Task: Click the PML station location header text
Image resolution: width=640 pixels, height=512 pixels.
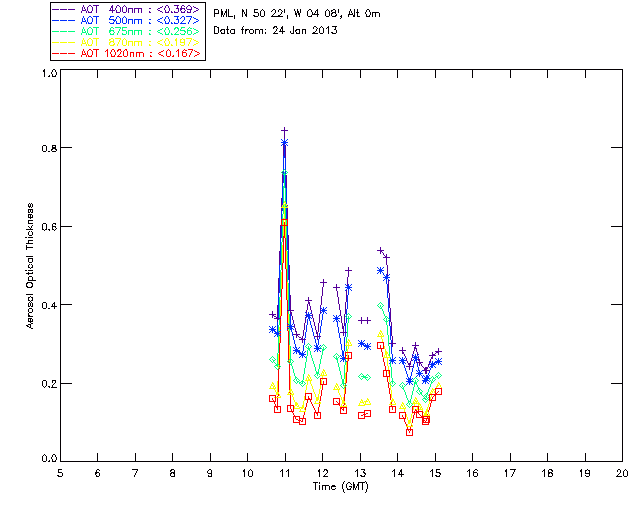Action: point(297,13)
